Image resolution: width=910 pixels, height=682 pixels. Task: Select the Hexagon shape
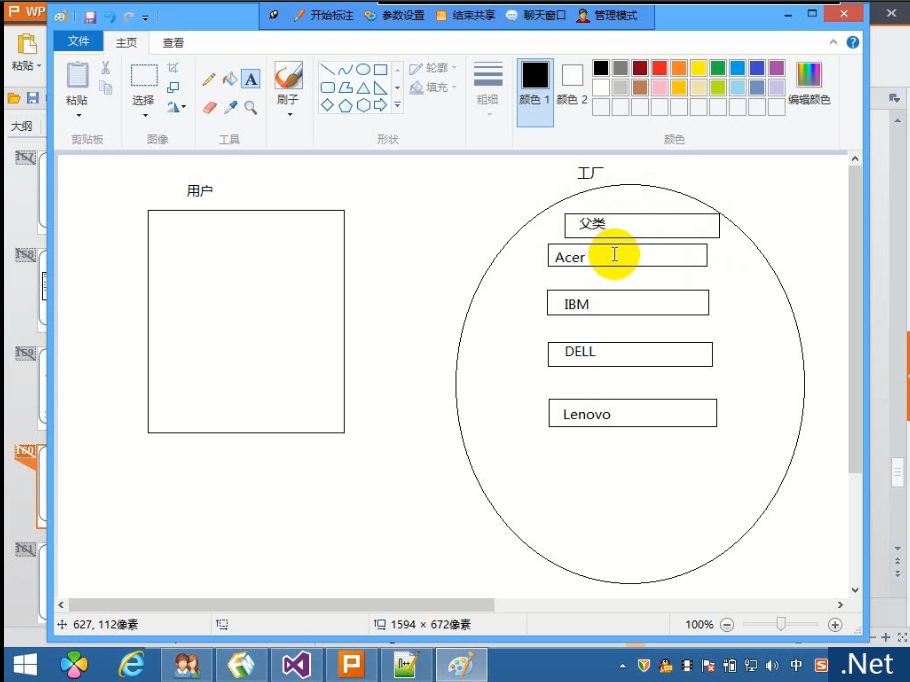(x=363, y=105)
